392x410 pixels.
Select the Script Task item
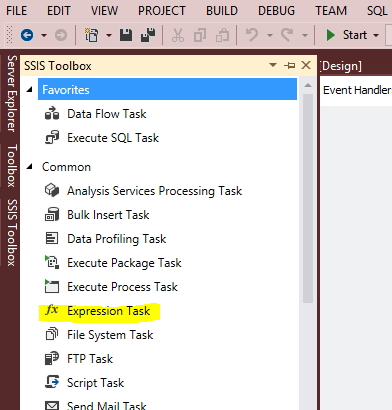[x=85, y=383]
